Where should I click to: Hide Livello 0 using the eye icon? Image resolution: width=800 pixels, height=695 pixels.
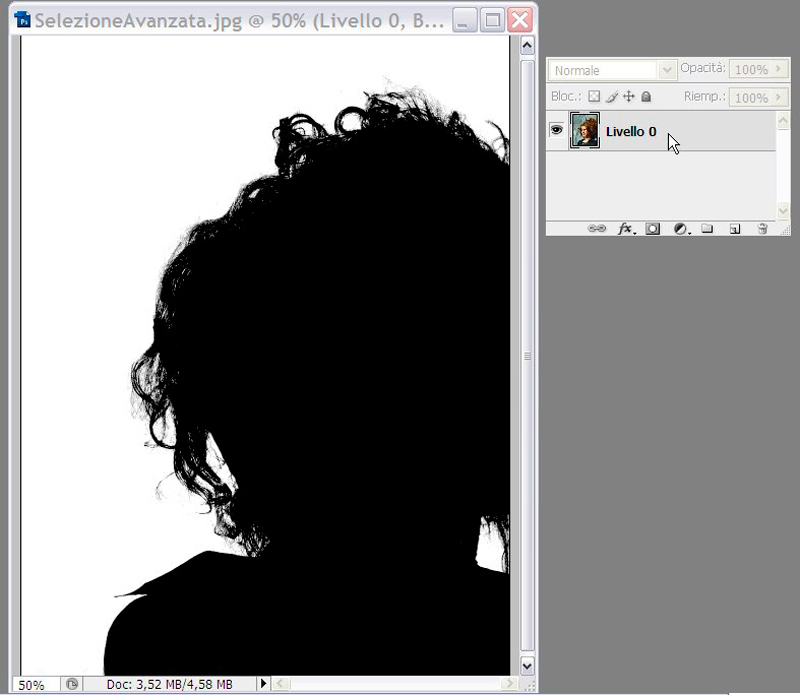tap(557, 130)
